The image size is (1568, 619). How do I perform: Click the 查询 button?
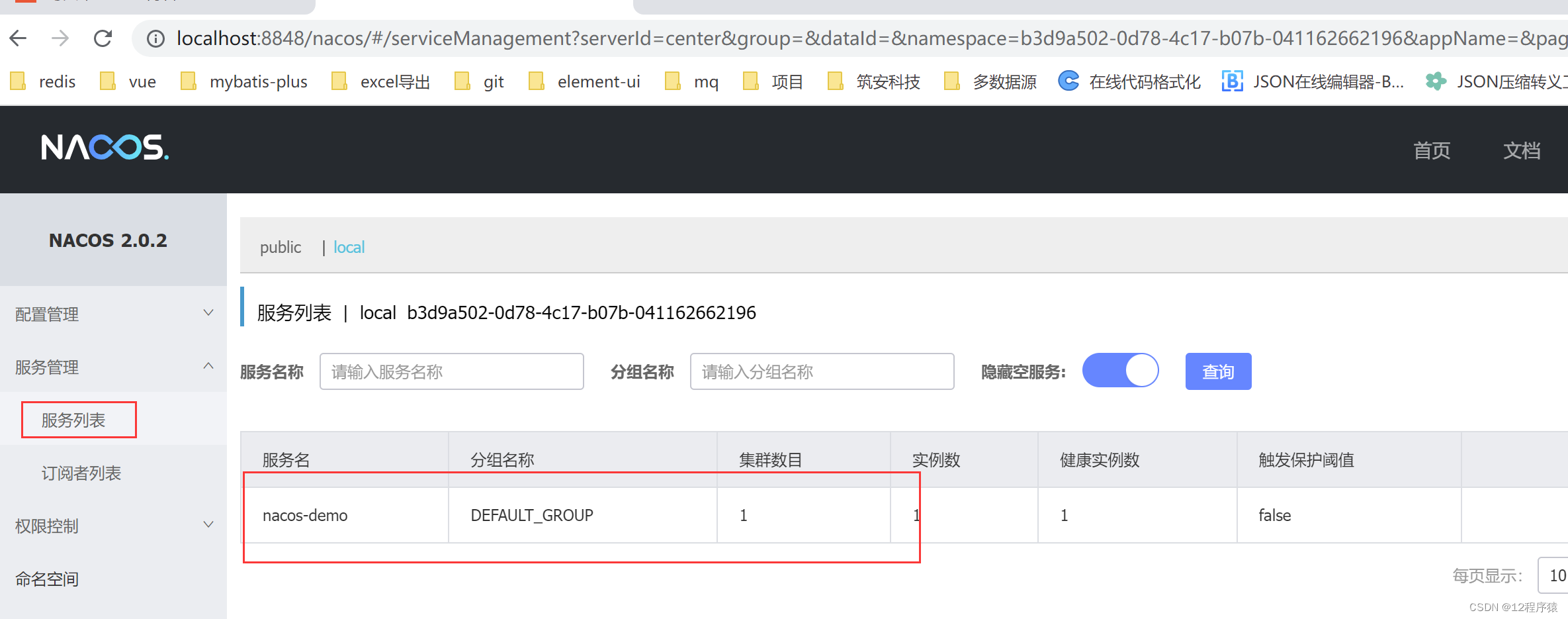click(x=1218, y=371)
